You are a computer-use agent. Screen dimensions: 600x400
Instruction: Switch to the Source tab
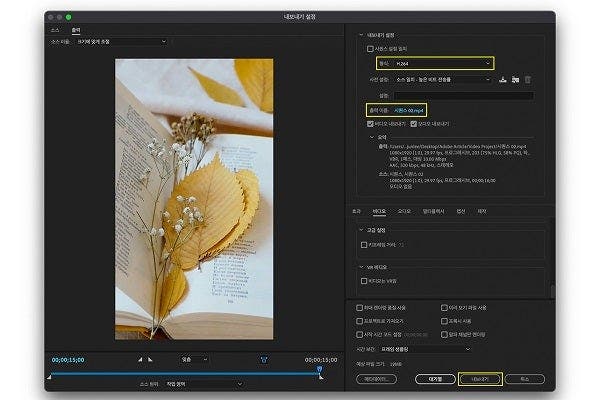(55, 31)
